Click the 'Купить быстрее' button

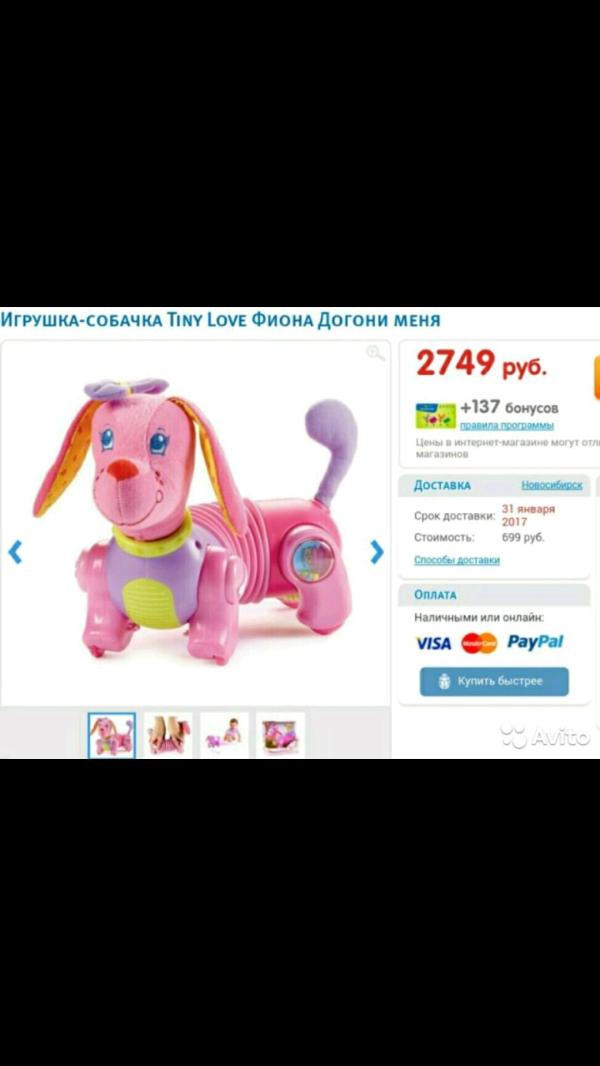point(494,681)
